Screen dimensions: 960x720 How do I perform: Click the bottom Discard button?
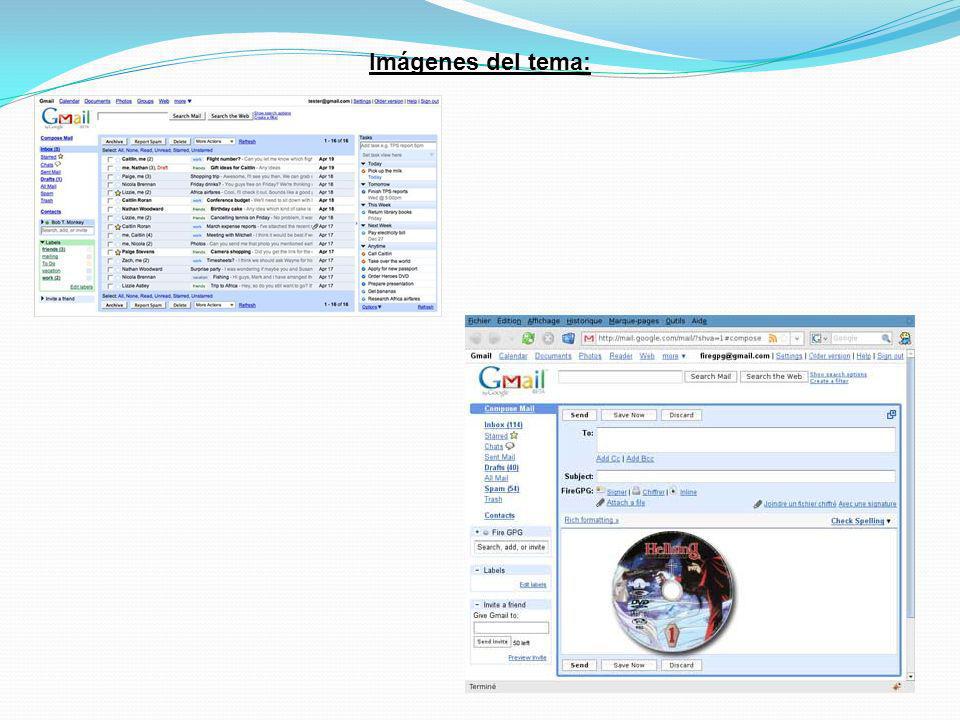pos(681,665)
